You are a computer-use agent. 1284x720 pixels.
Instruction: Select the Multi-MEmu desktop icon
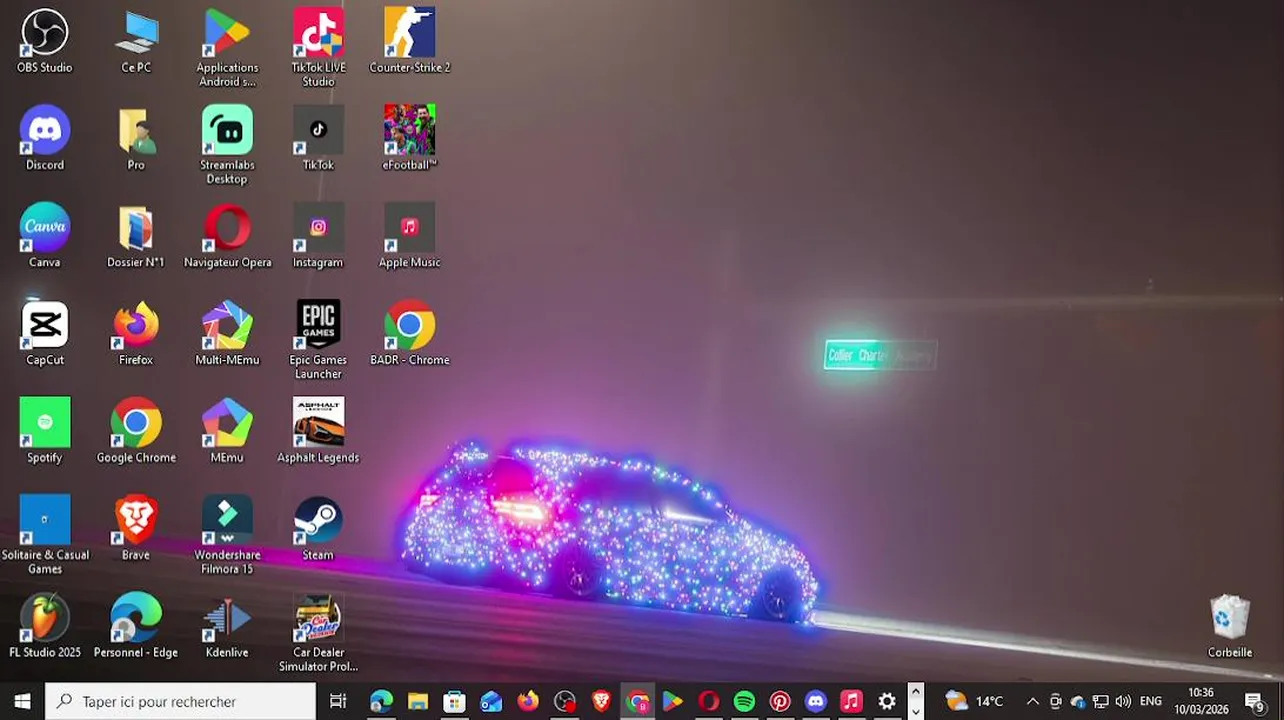[x=227, y=333]
